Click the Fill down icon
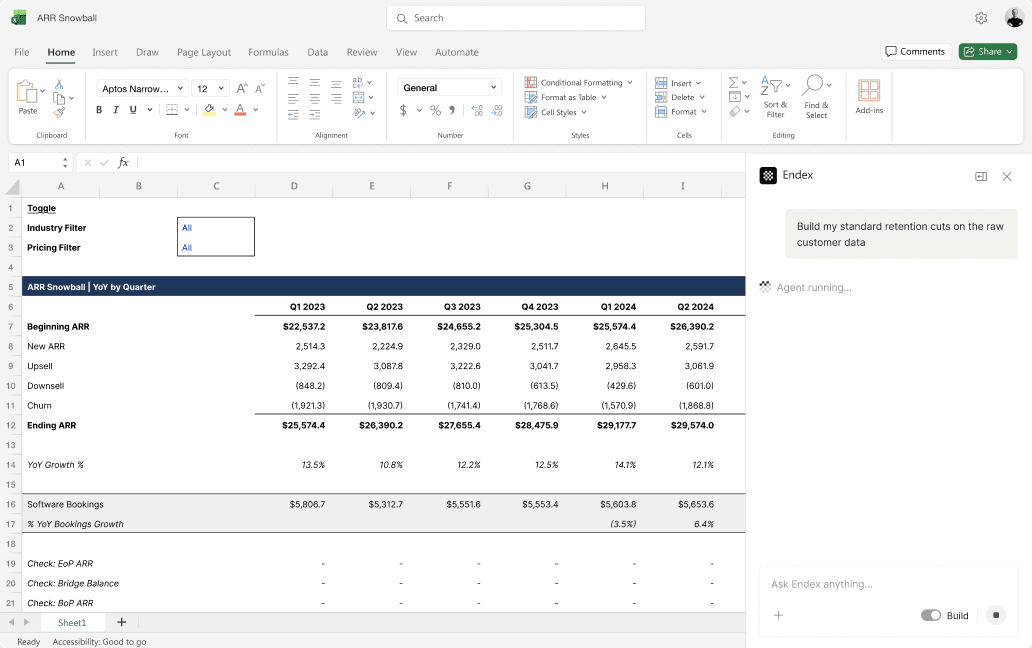The width and height of the screenshot is (1032, 648). pyautogui.click(x=735, y=97)
